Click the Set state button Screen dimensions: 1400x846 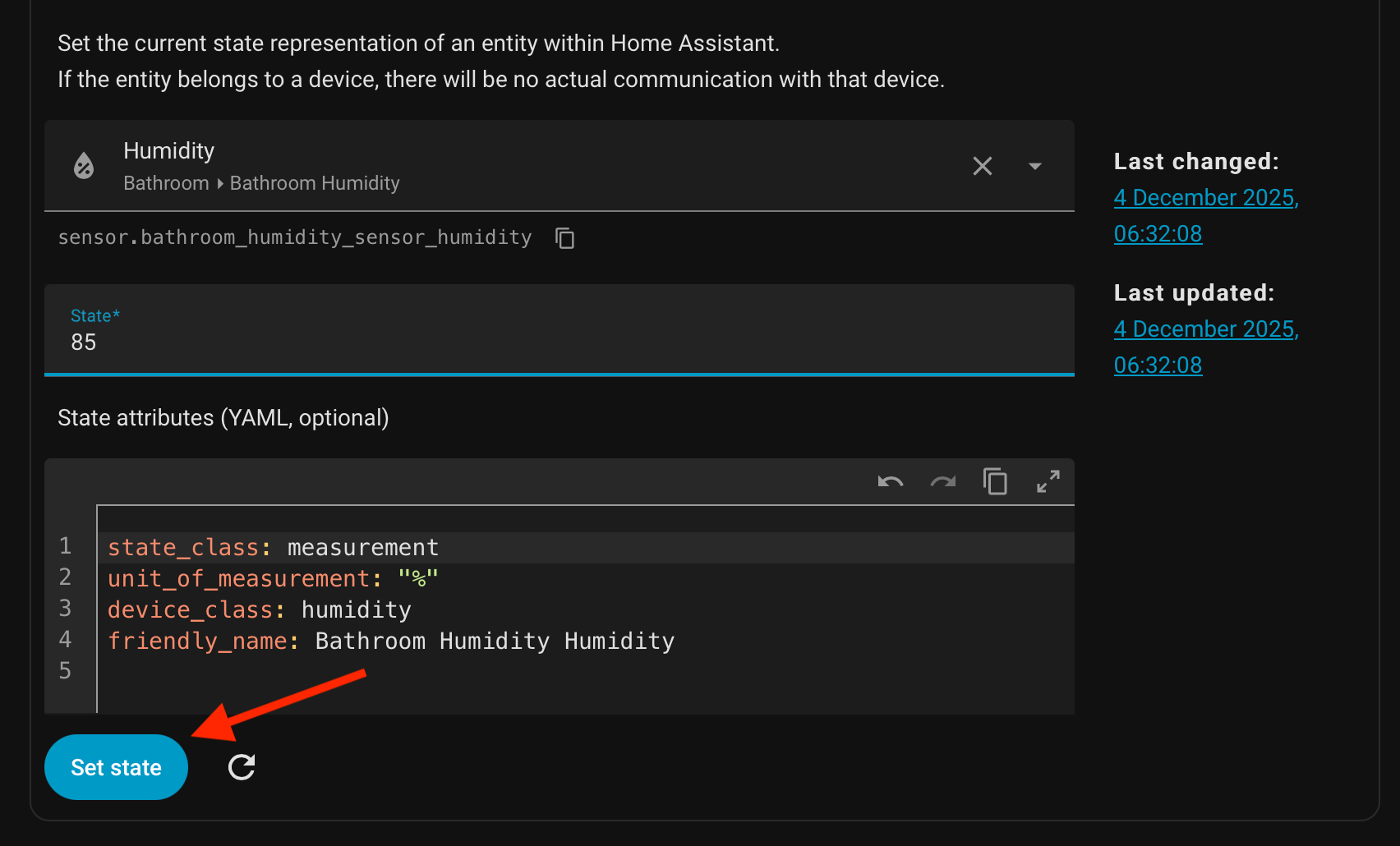tap(116, 767)
